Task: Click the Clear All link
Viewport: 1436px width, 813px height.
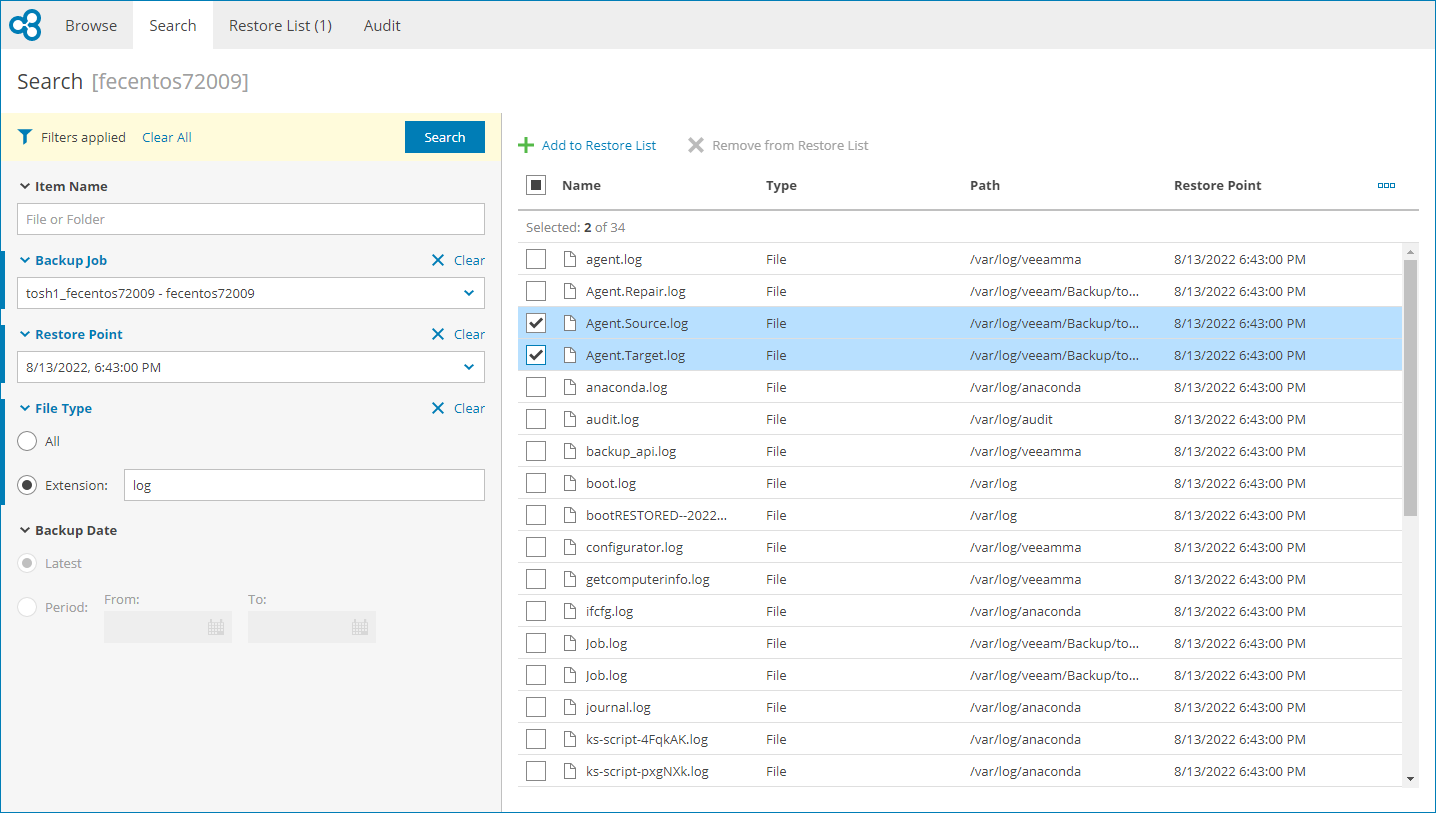Action: pos(166,136)
